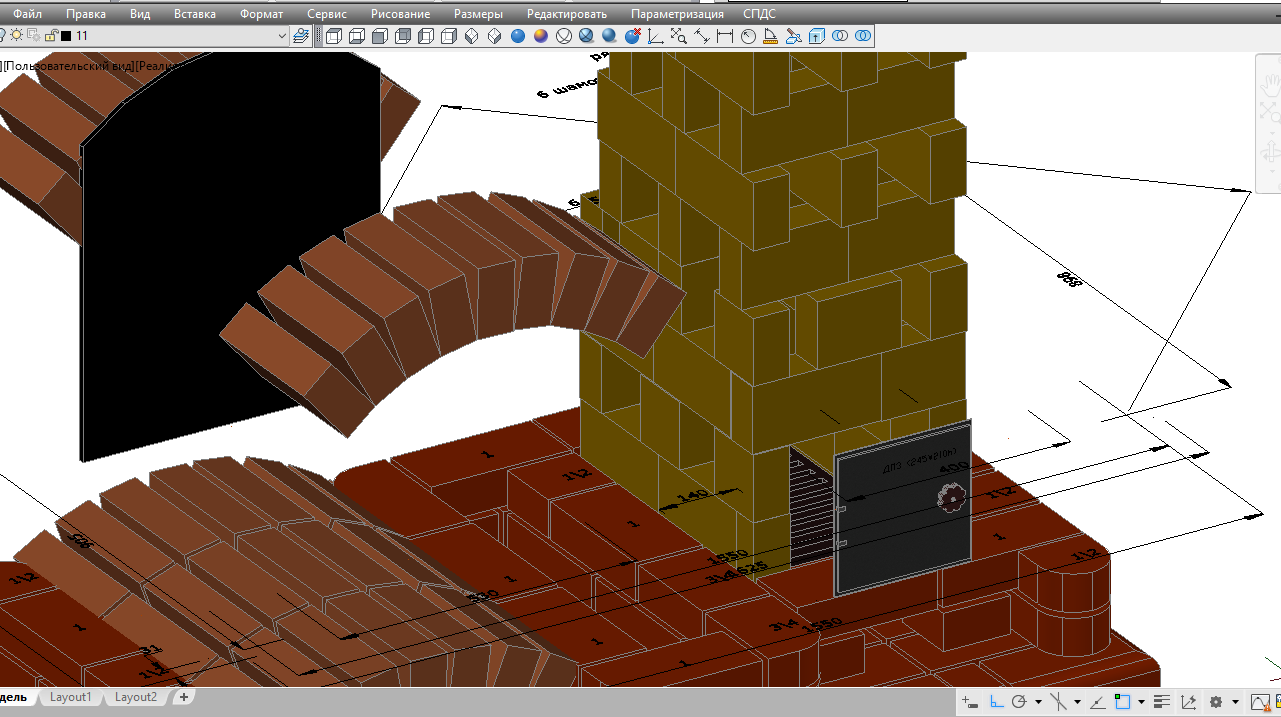This screenshot has width=1281, height=717.
Task: Expand the workspace gear dropdown arrow
Action: [1236, 702]
